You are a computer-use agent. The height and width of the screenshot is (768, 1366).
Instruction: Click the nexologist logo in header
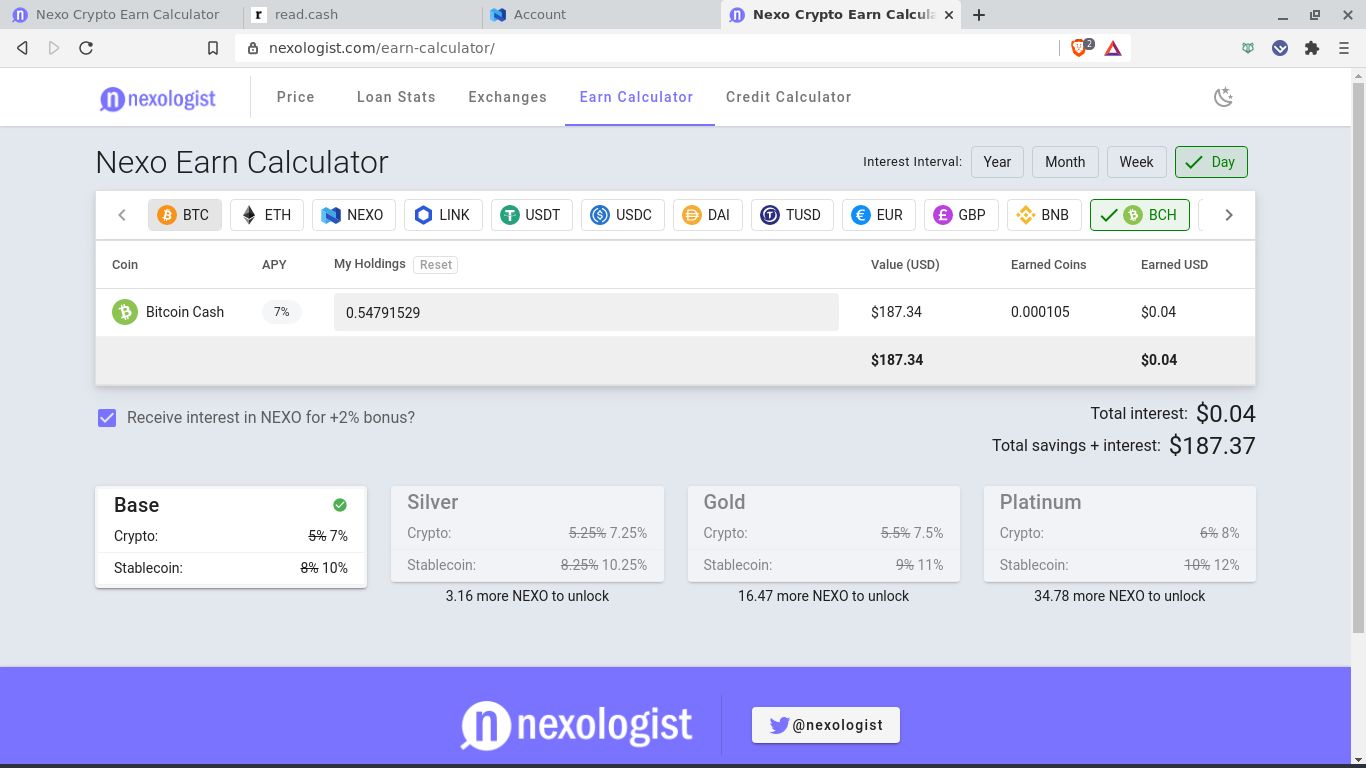158,98
